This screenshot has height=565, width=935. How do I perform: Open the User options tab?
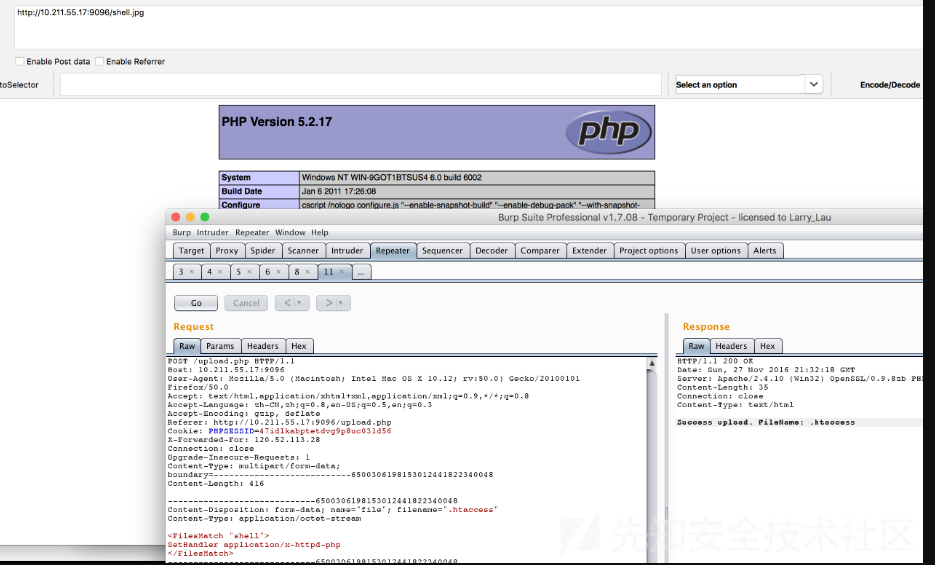click(716, 251)
